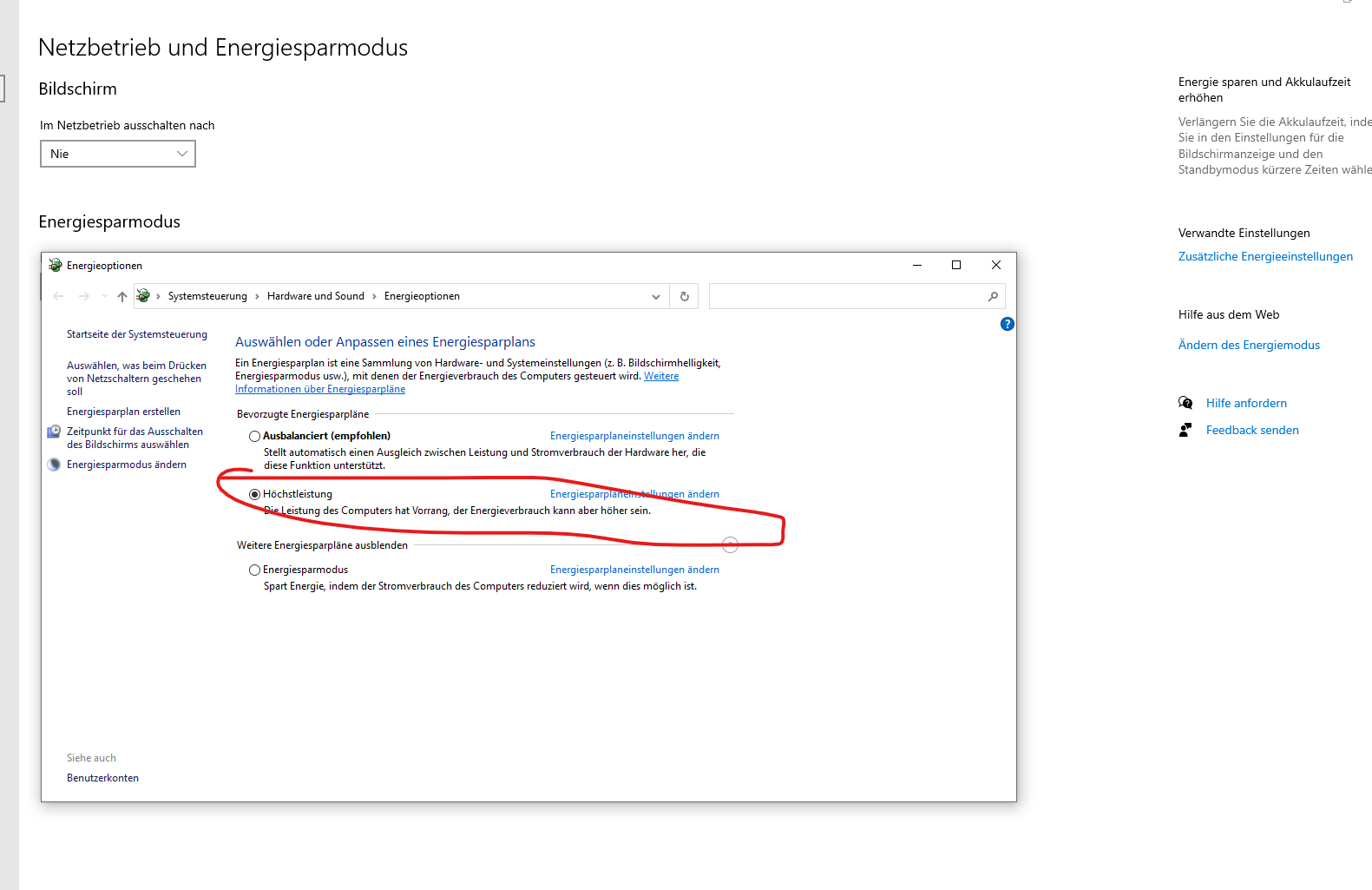This screenshot has width=1372, height=890.
Task: Open Ändern des Energiemodus help link
Action: 1248,345
